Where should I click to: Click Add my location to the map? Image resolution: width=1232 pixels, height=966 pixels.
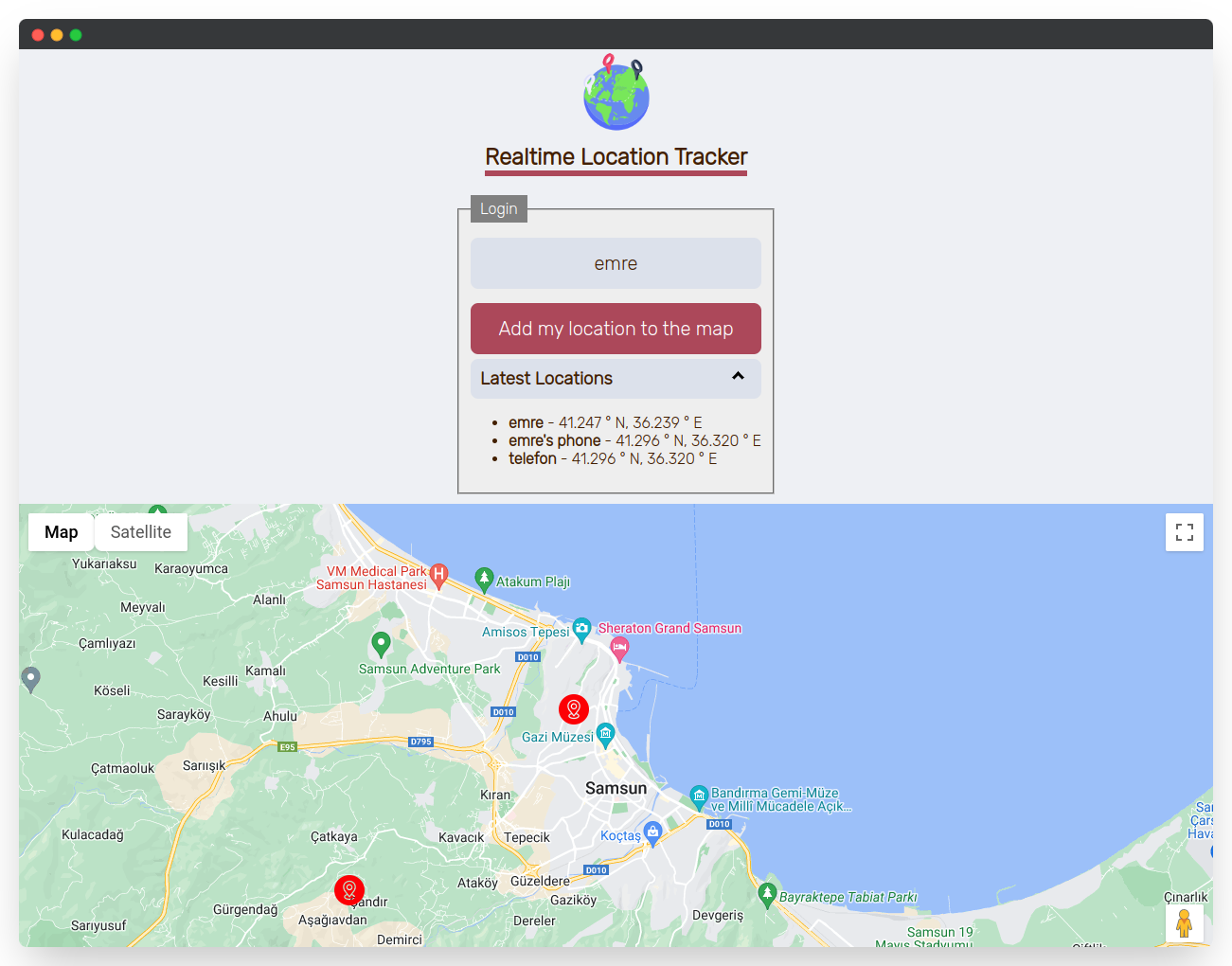616,329
